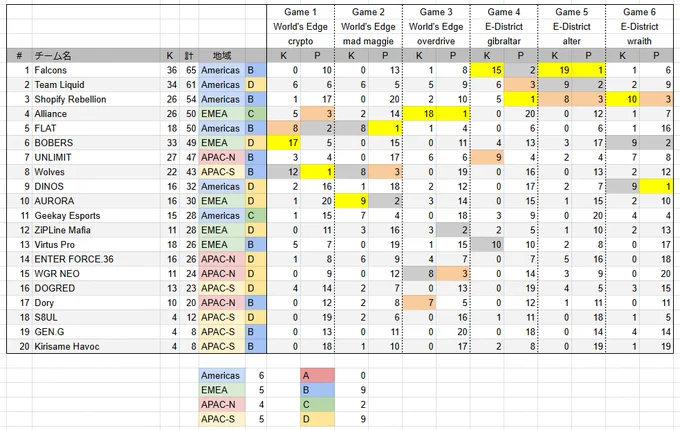Click Team Liquid total score 61
This screenshot has width=680, height=430.
coord(189,85)
